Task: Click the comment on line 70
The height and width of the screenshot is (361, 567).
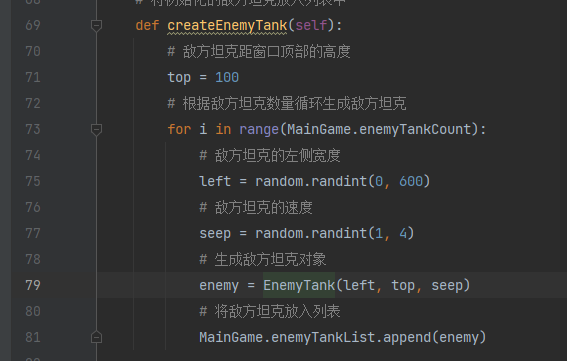Action: (x=259, y=51)
